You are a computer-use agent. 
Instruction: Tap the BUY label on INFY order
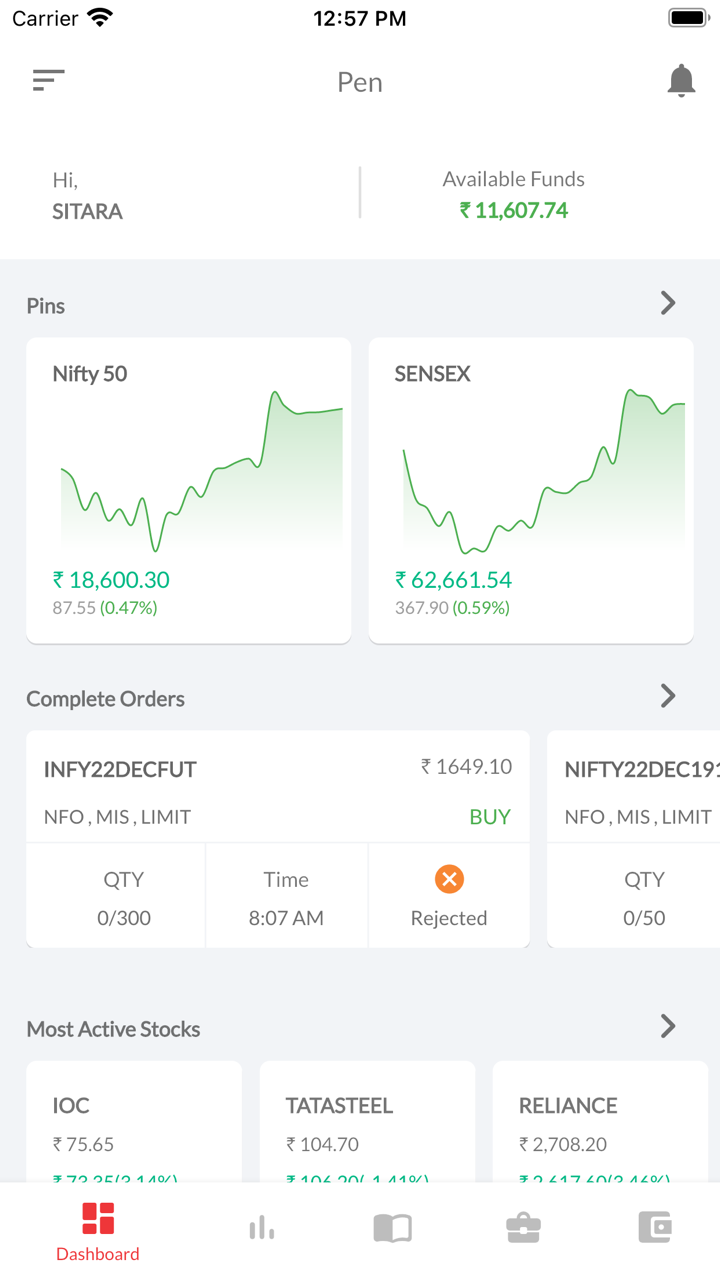490,817
